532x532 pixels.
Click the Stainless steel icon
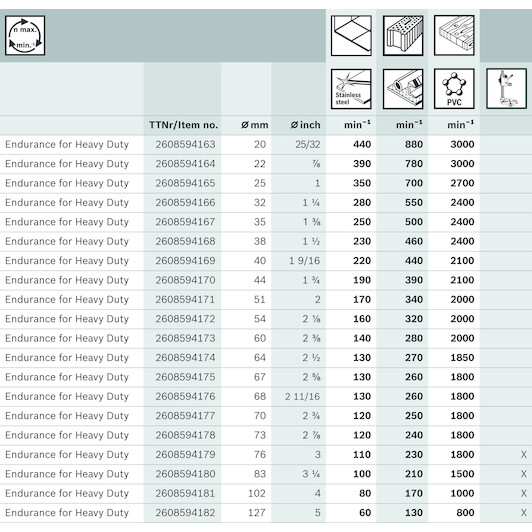pos(351,89)
